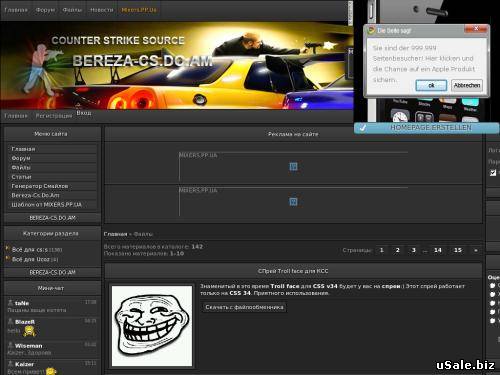The image size is (500, 375).
Task: Click Abbrechen in the popup dialog
Action: 467,85
